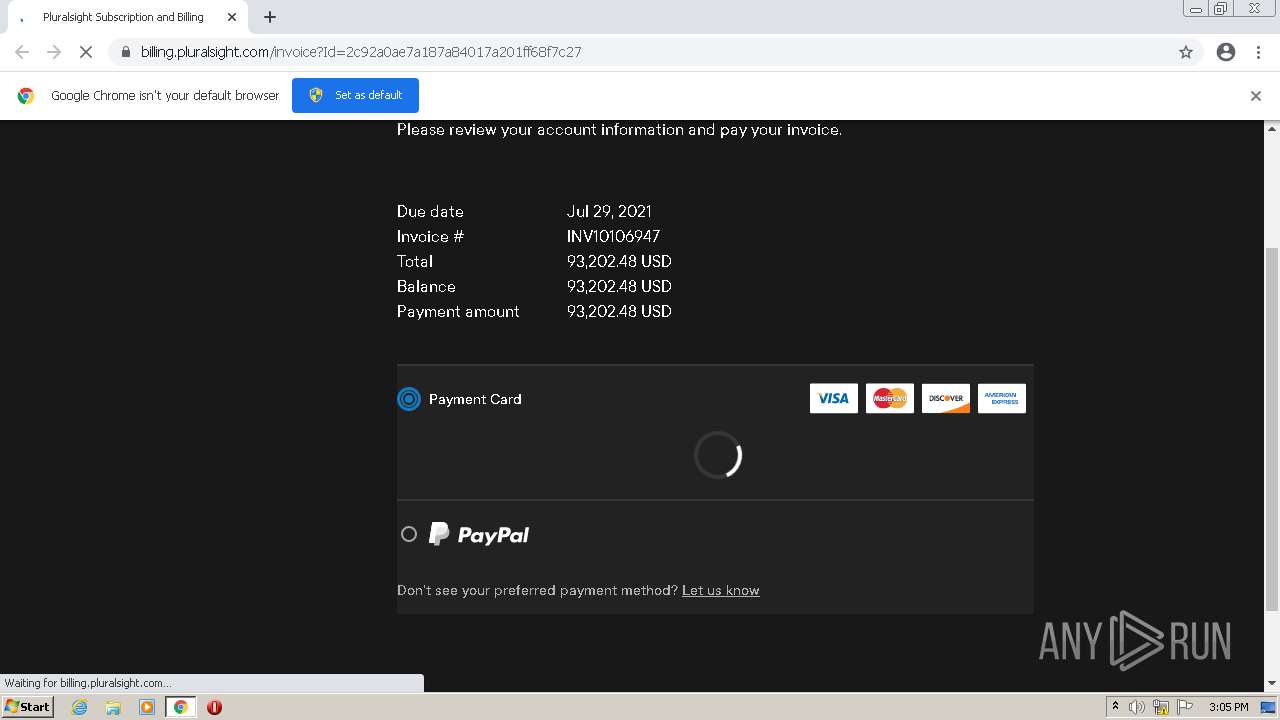
Task: Launch Internet Explorer from the taskbar
Action: point(80,707)
